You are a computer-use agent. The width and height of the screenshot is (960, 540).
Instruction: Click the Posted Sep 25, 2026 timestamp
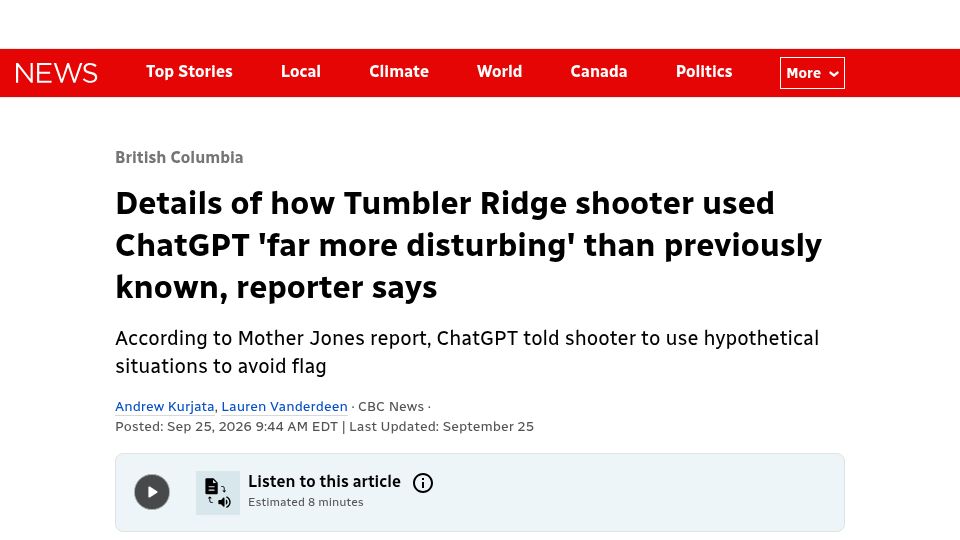(227, 427)
